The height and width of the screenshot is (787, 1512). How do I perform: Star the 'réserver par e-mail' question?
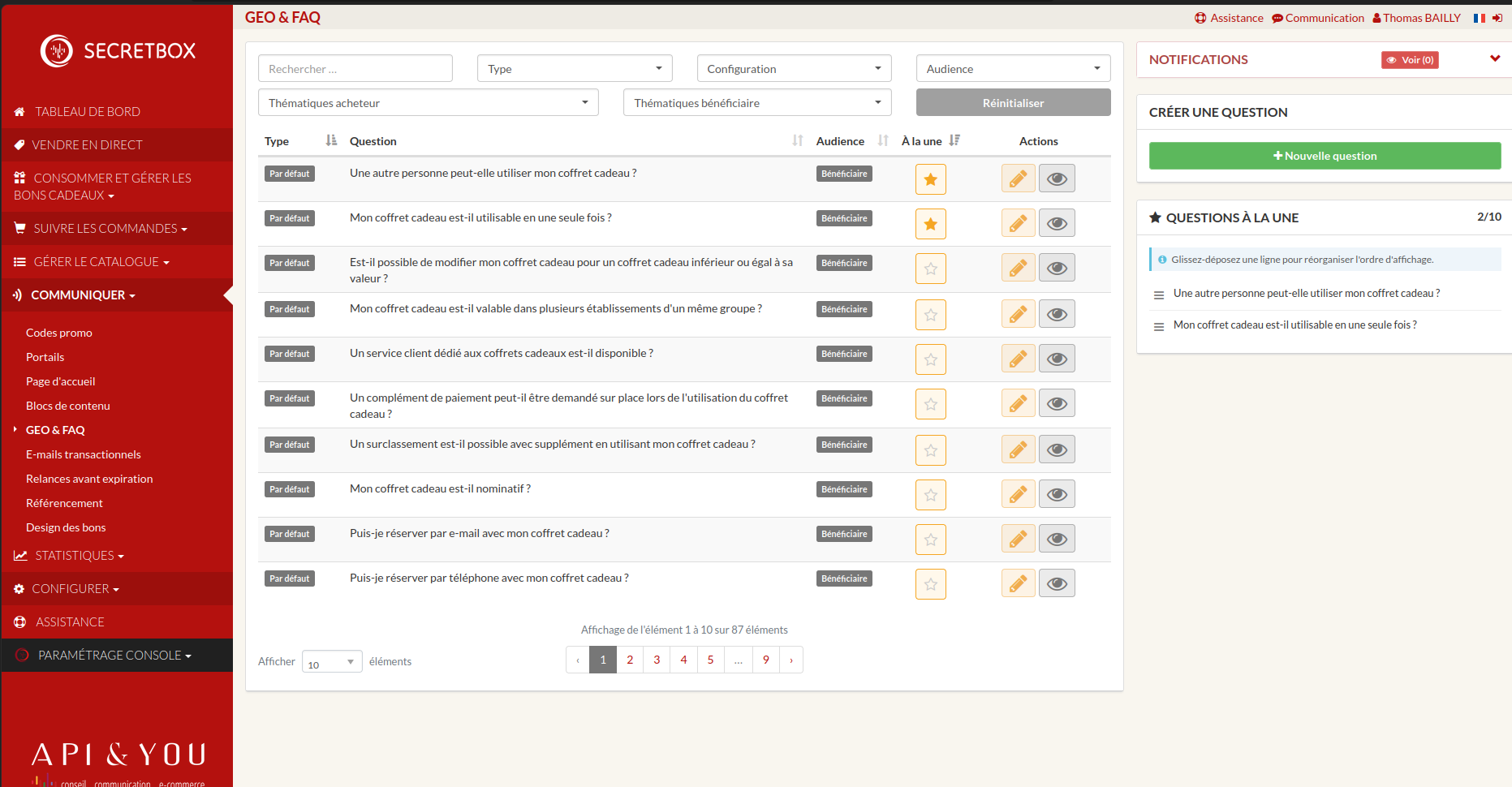coord(931,540)
